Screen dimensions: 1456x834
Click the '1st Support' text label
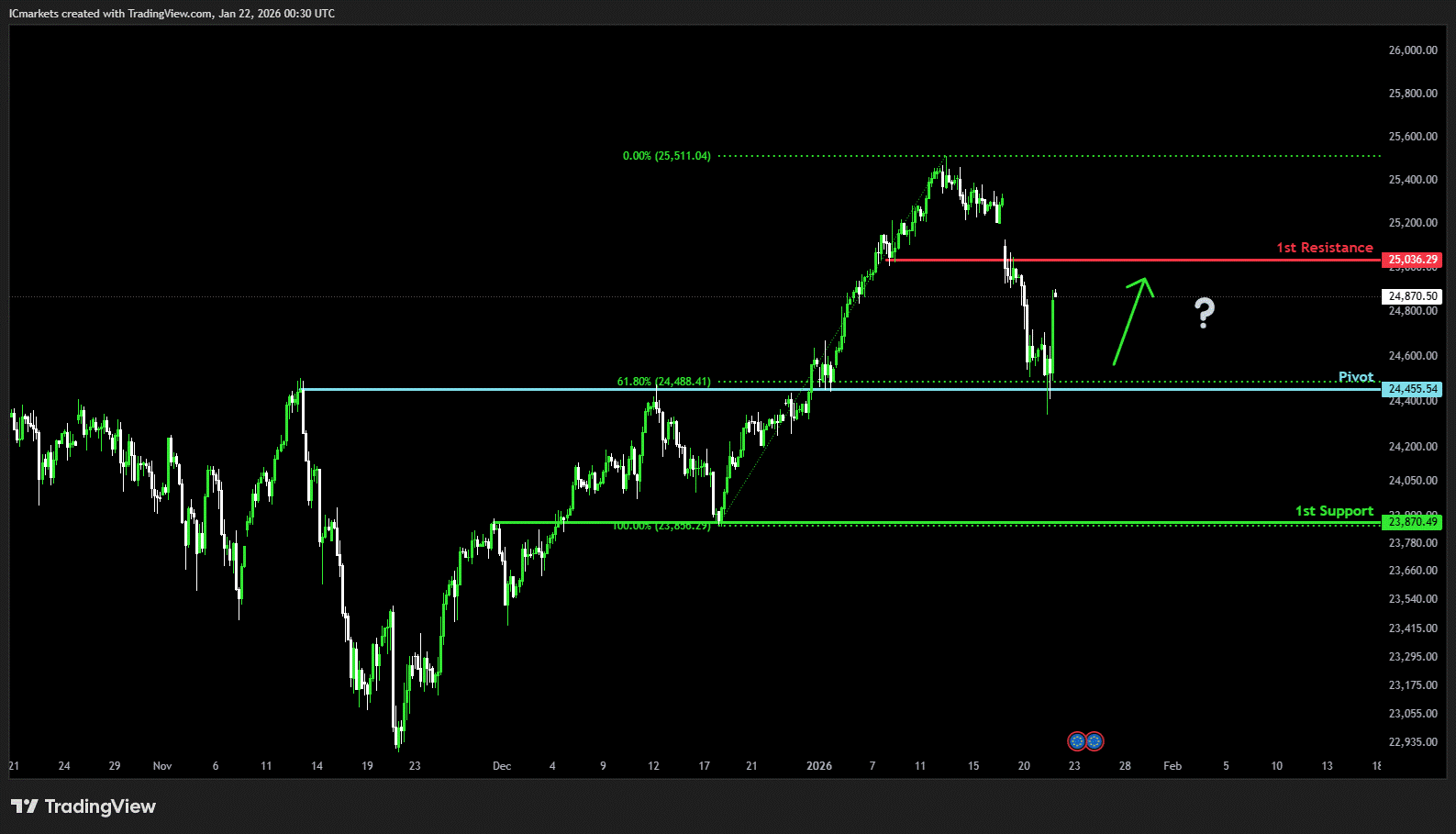coord(1333,511)
